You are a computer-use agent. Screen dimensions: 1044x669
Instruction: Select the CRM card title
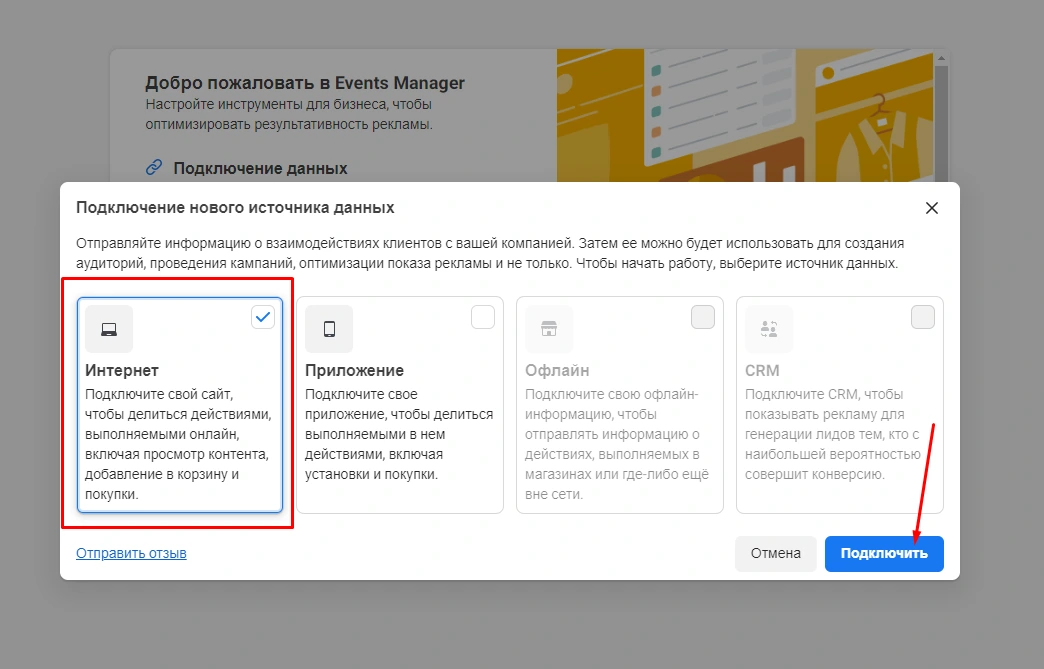coord(762,371)
